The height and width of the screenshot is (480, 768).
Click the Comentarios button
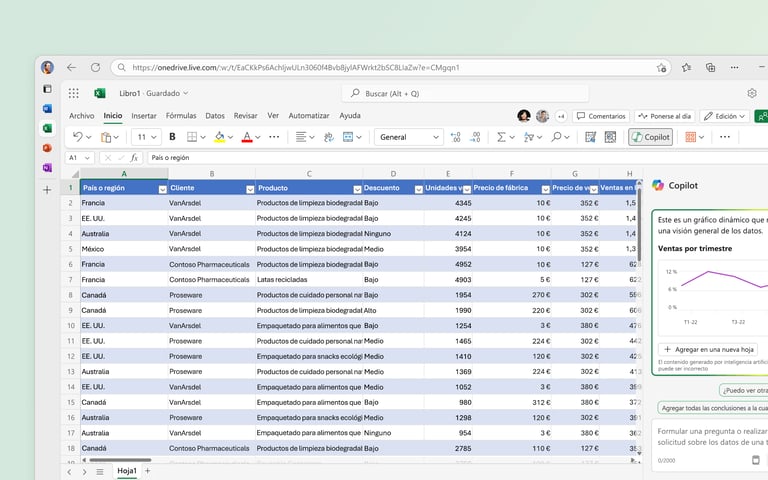(x=601, y=116)
